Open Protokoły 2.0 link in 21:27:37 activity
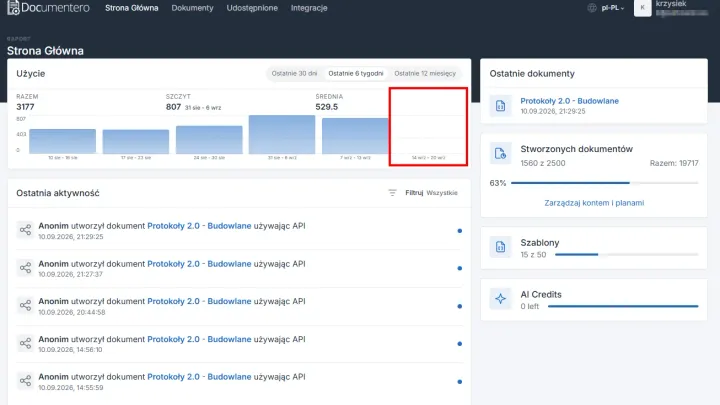720x405 pixels. 199,264
